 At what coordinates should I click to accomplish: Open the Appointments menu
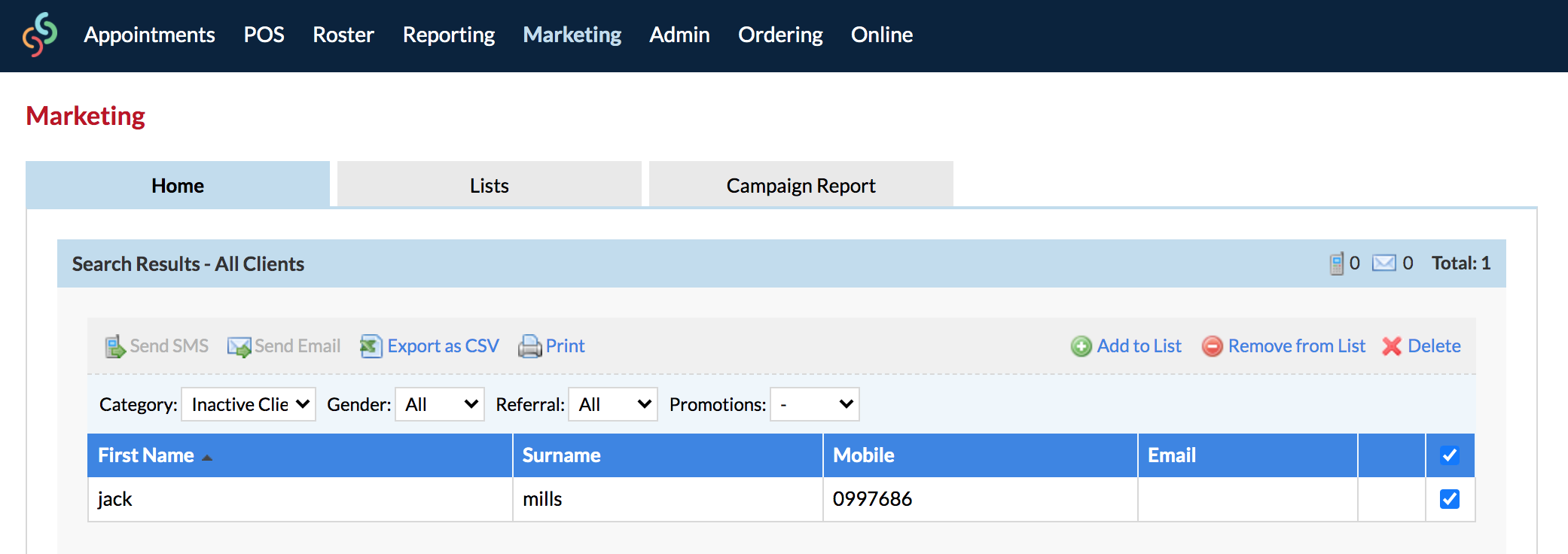[x=149, y=35]
